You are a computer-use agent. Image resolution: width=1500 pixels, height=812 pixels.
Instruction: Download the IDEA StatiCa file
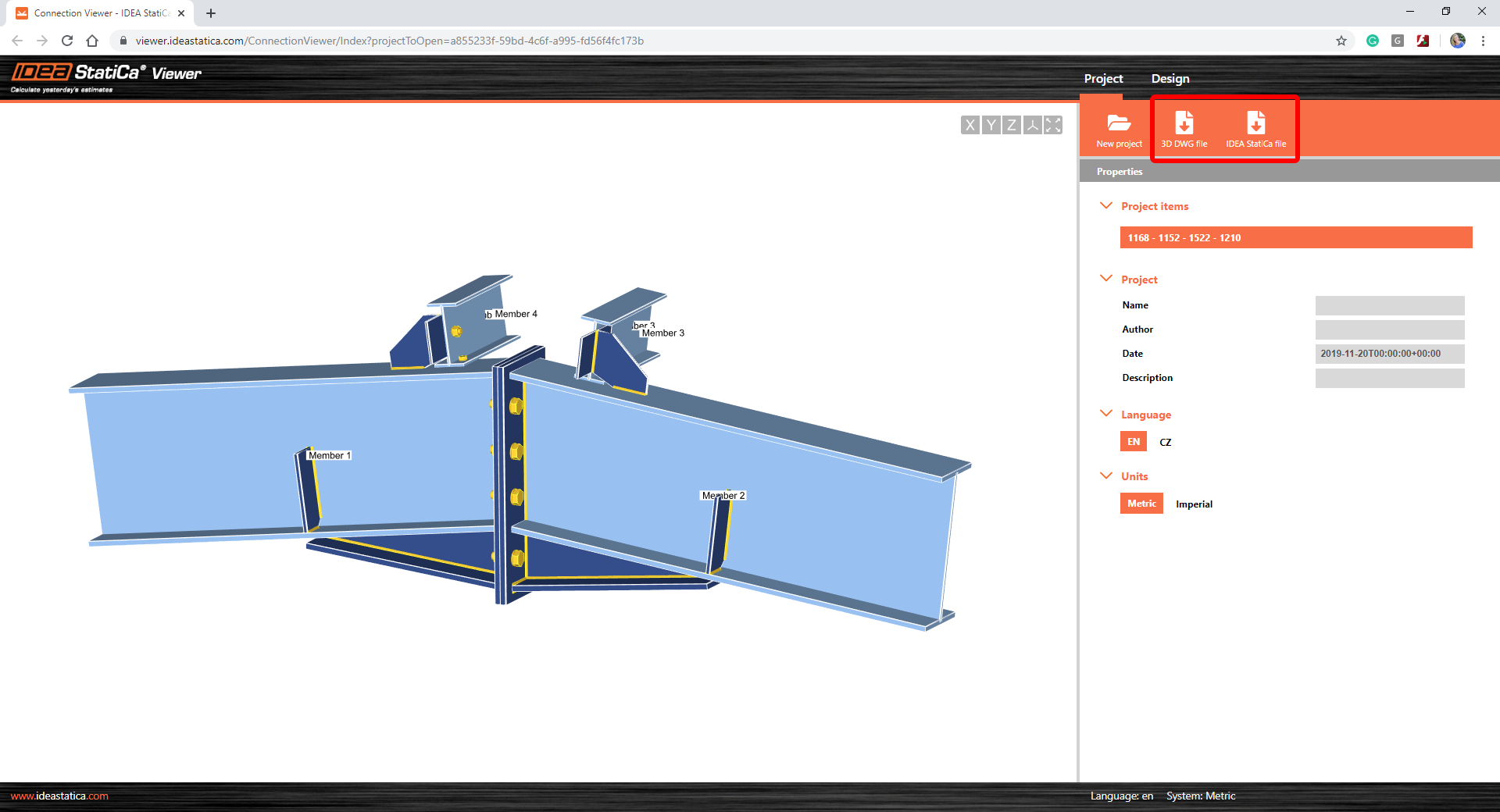pos(1256,129)
